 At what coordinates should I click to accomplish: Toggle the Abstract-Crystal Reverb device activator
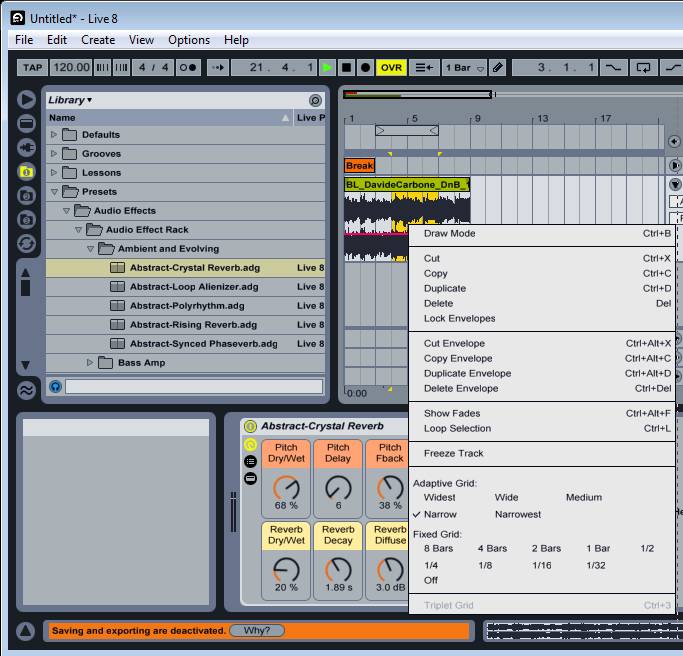coord(250,426)
